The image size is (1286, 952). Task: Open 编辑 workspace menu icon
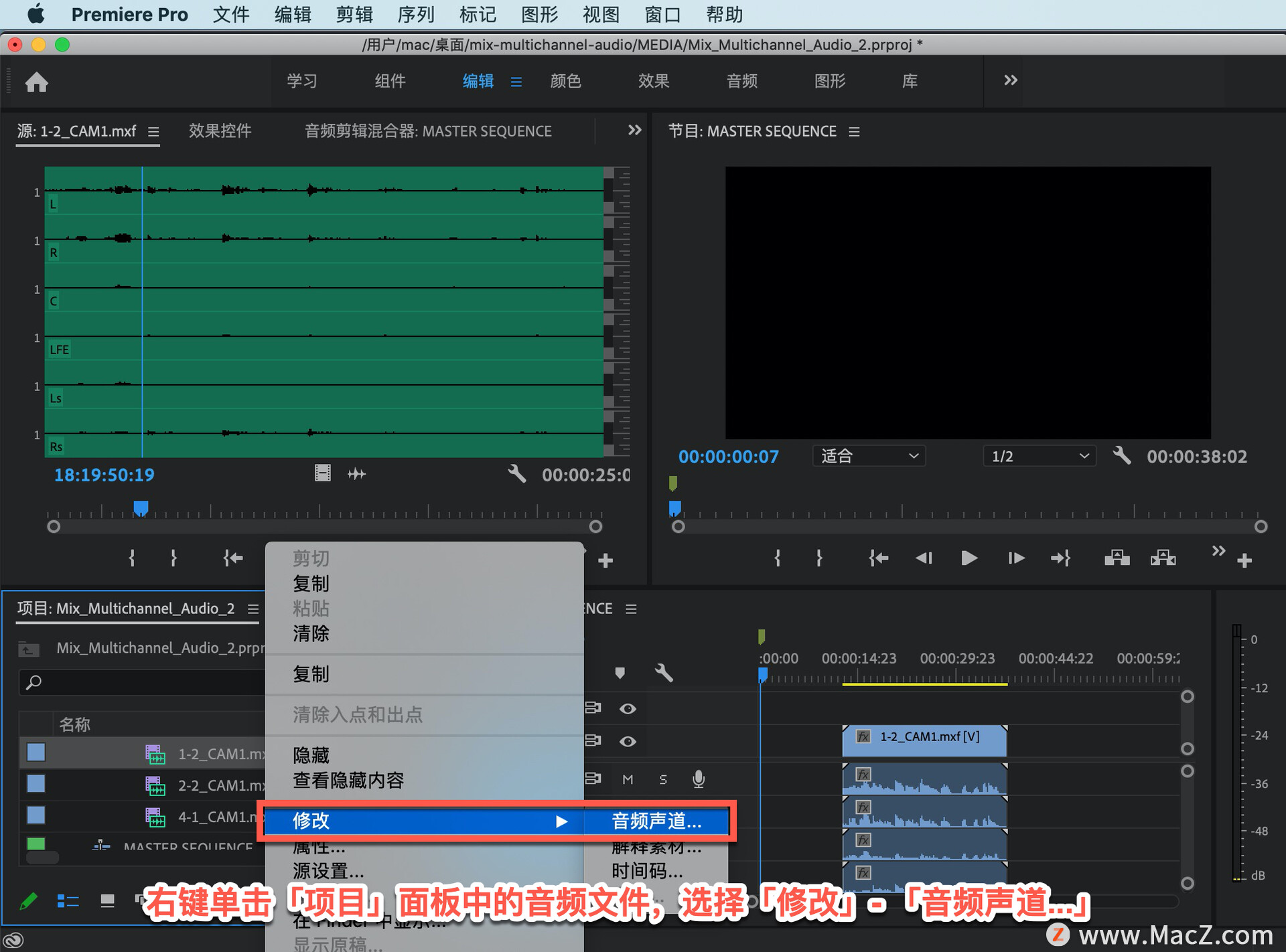point(516,82)
